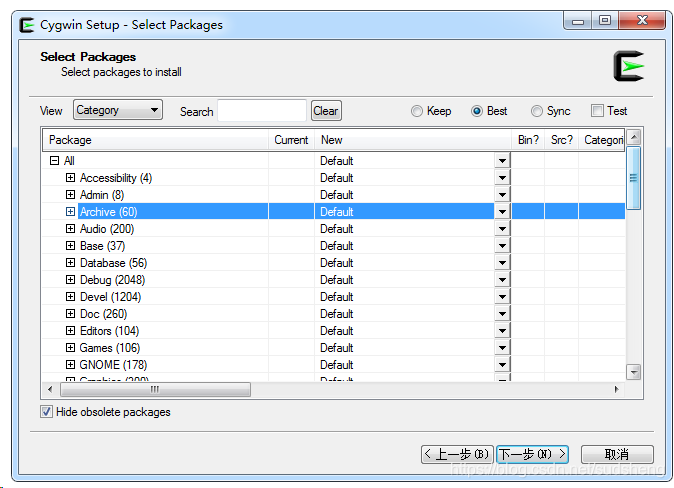The image size is (674, 488).
Task: Expand the Admin (8) category
Action: tap(70, 195)
